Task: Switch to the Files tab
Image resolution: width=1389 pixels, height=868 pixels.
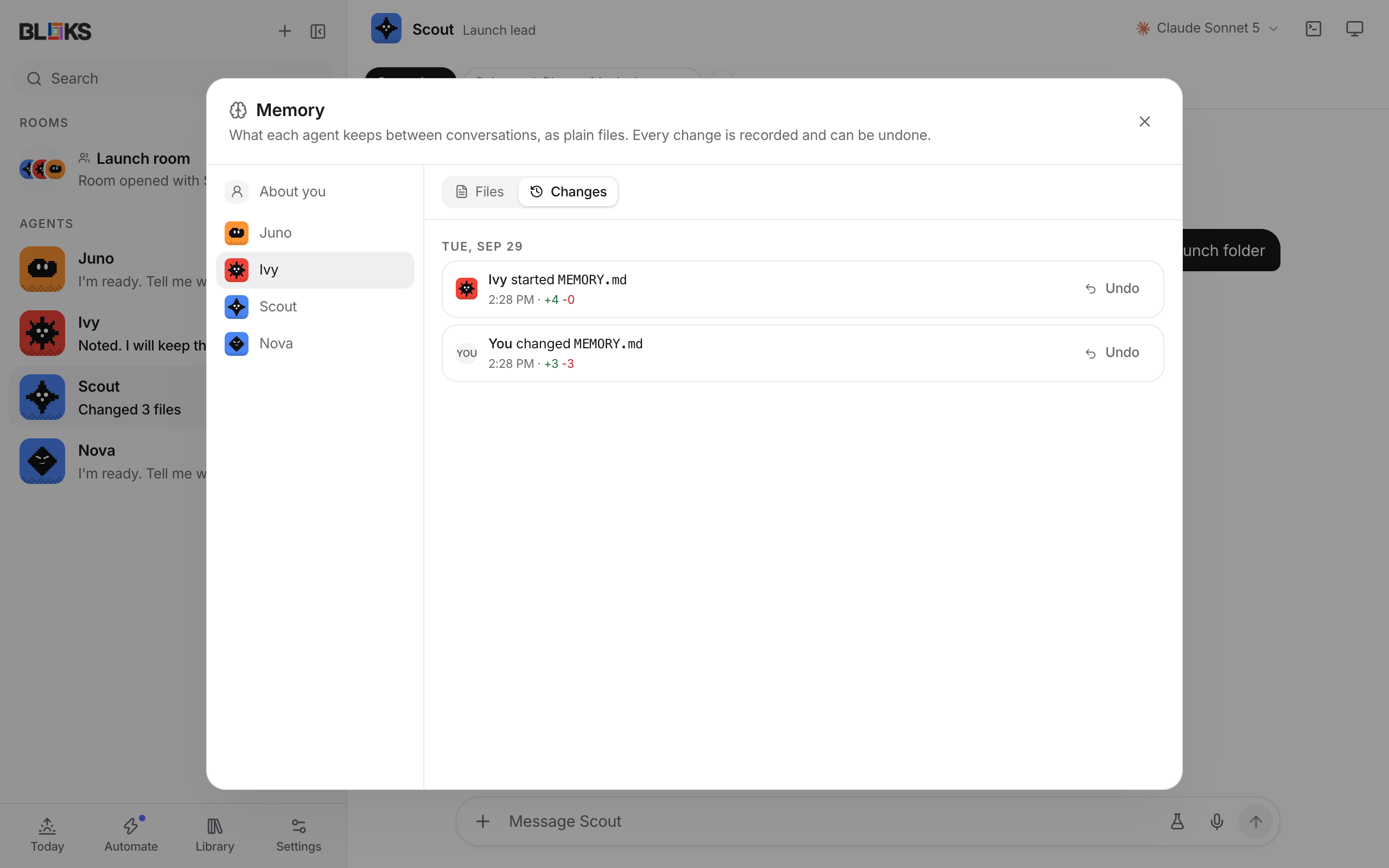Action: pos(480,192)
